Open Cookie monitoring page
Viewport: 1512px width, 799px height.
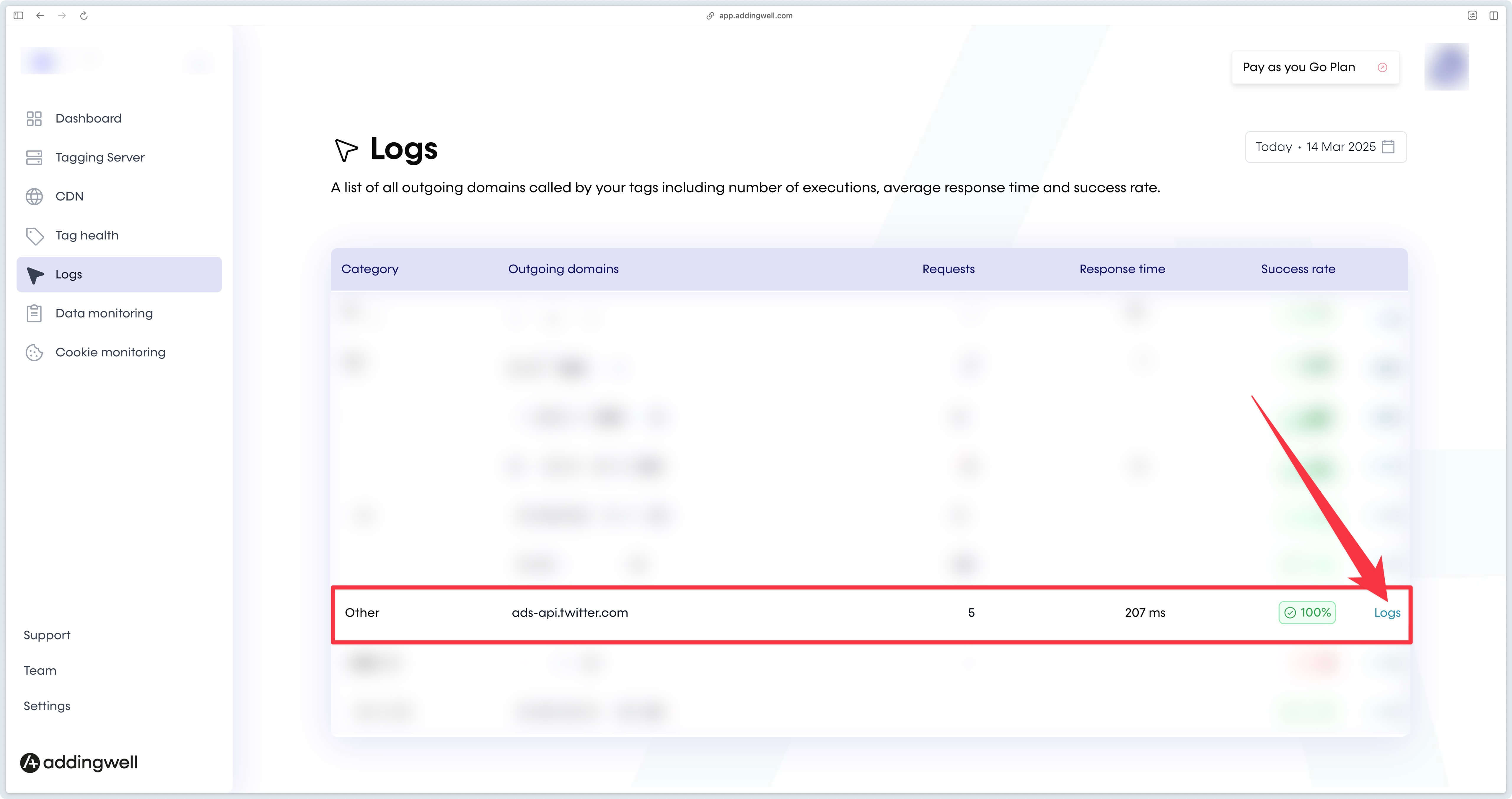pos(119,352)
